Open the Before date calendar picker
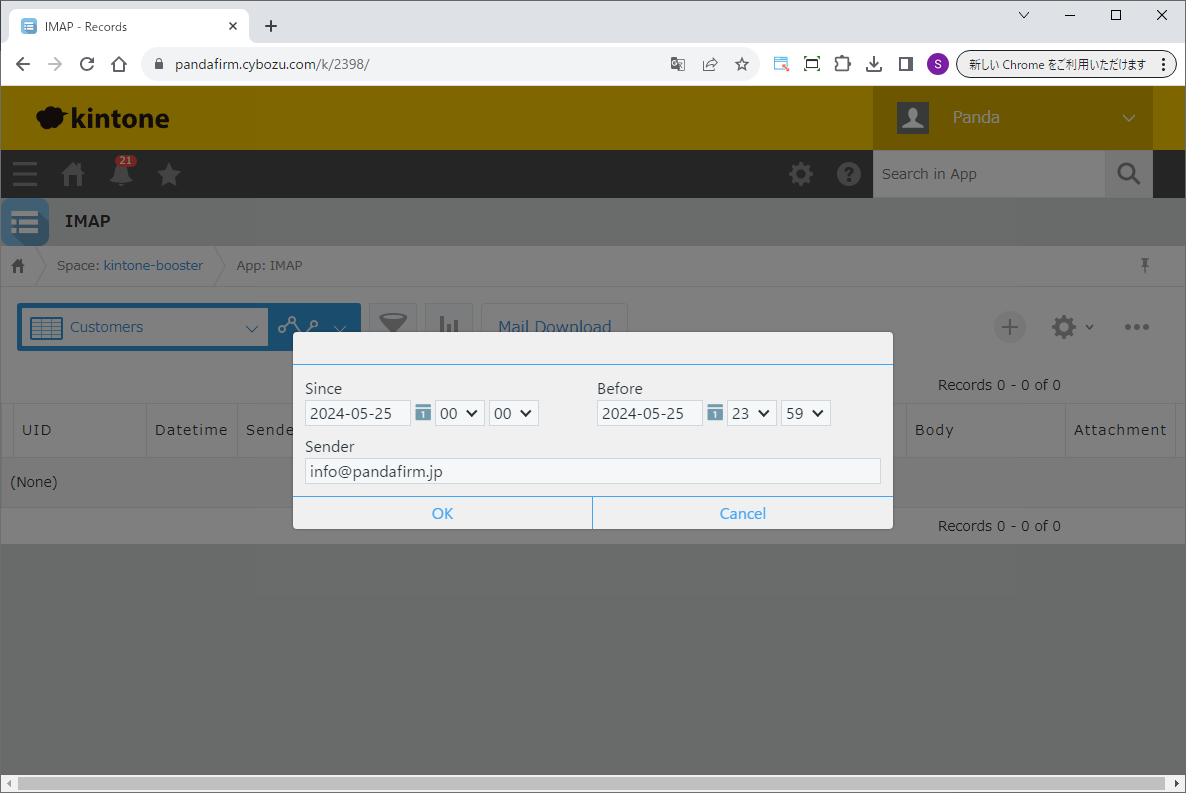1186x793 pixels. pyautogui.click(x=715, y=413)
